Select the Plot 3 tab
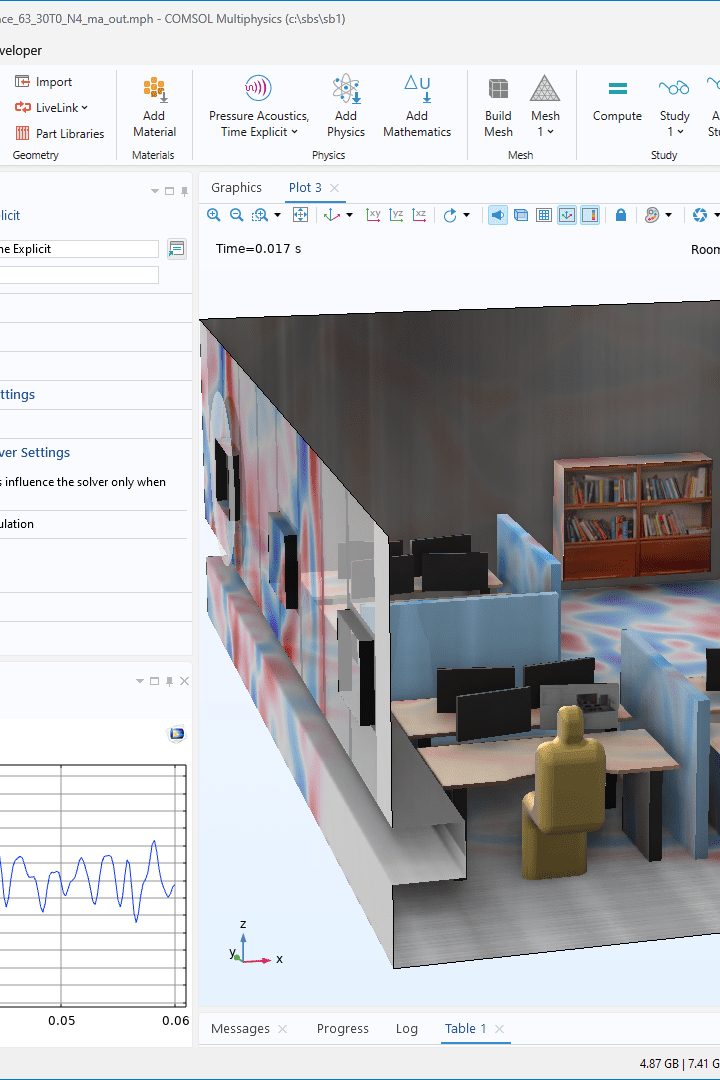720x1080 pixels. (305, 187)
